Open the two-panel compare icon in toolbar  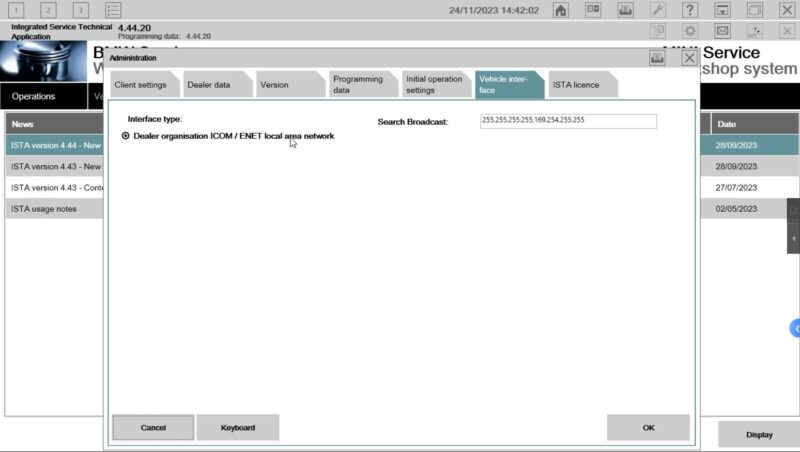click(x=593, y=10)
